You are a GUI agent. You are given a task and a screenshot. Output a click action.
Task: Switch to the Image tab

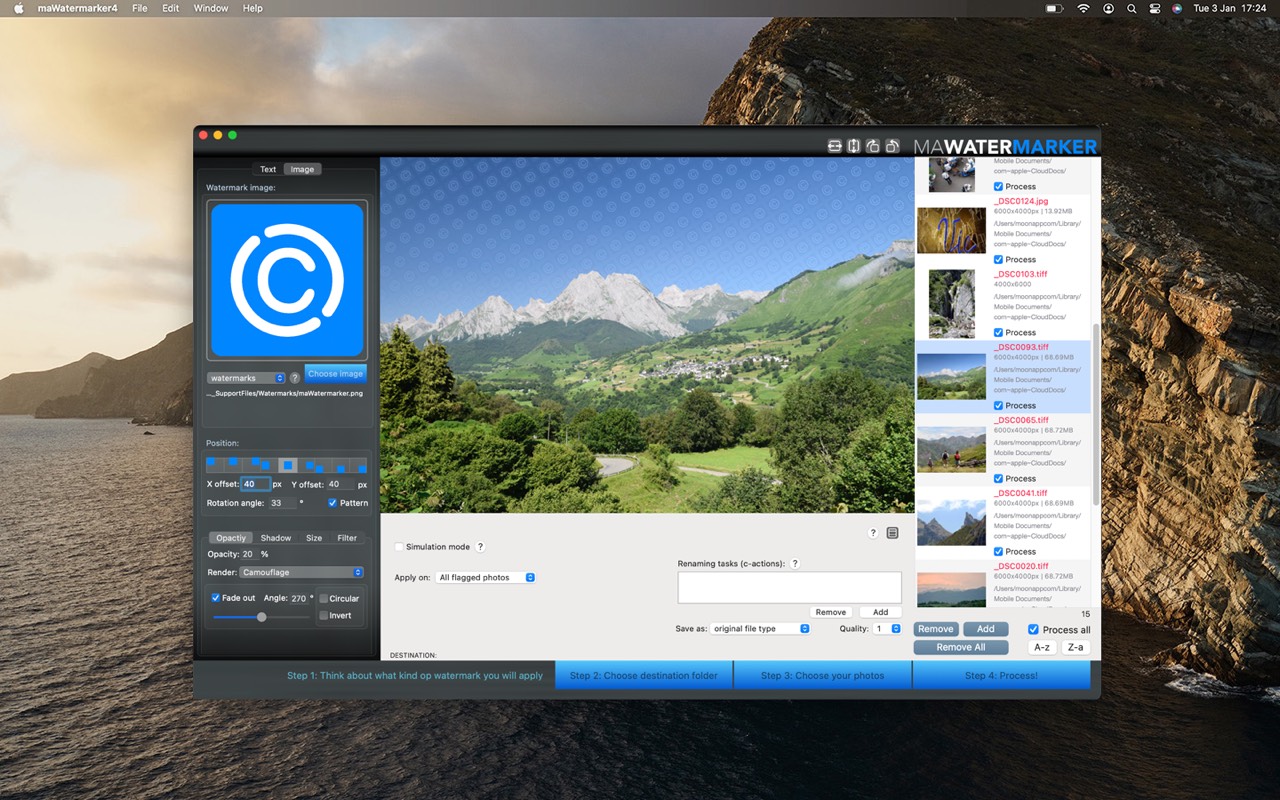coord(302,169)
